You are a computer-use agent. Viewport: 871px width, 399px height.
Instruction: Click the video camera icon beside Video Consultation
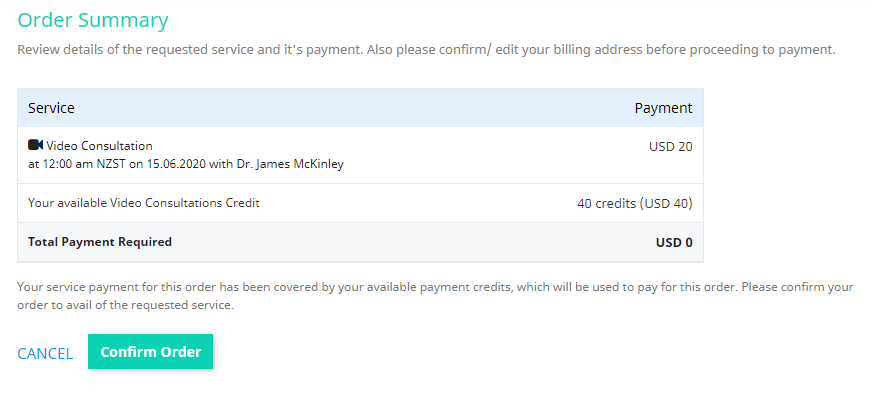[36, 146]
